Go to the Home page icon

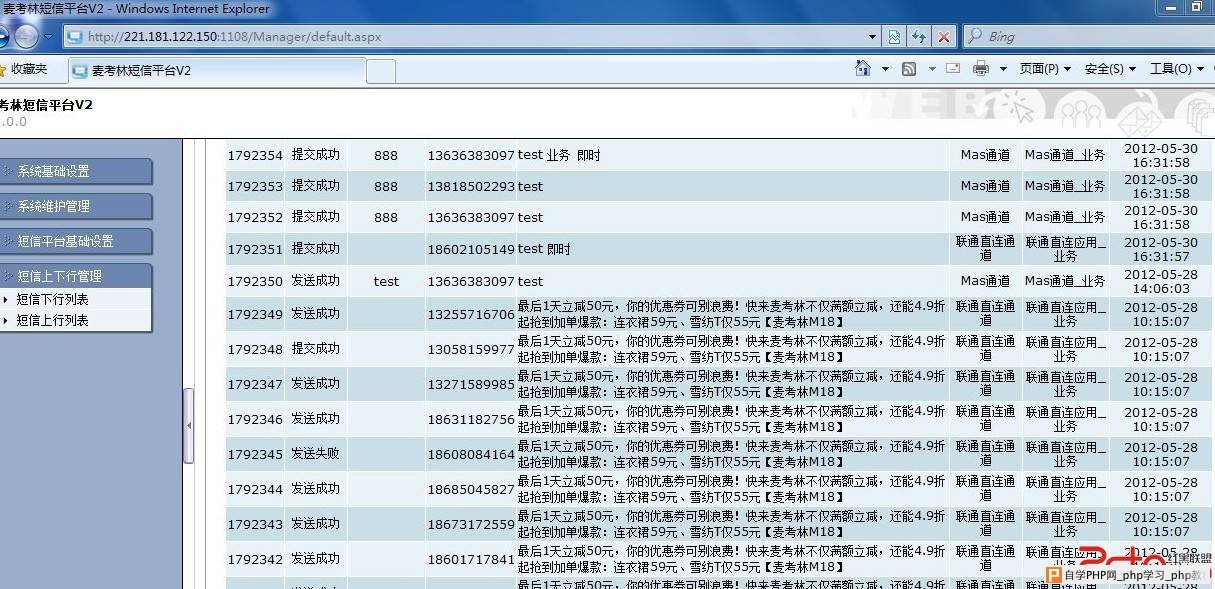point(863,69)
